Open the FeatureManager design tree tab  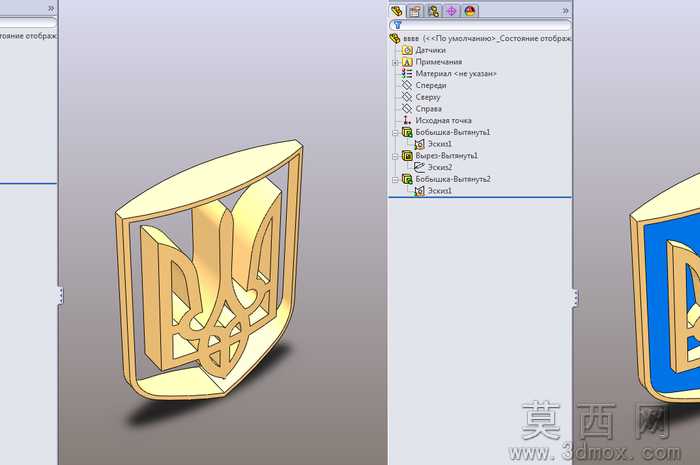tap(397, 11)
